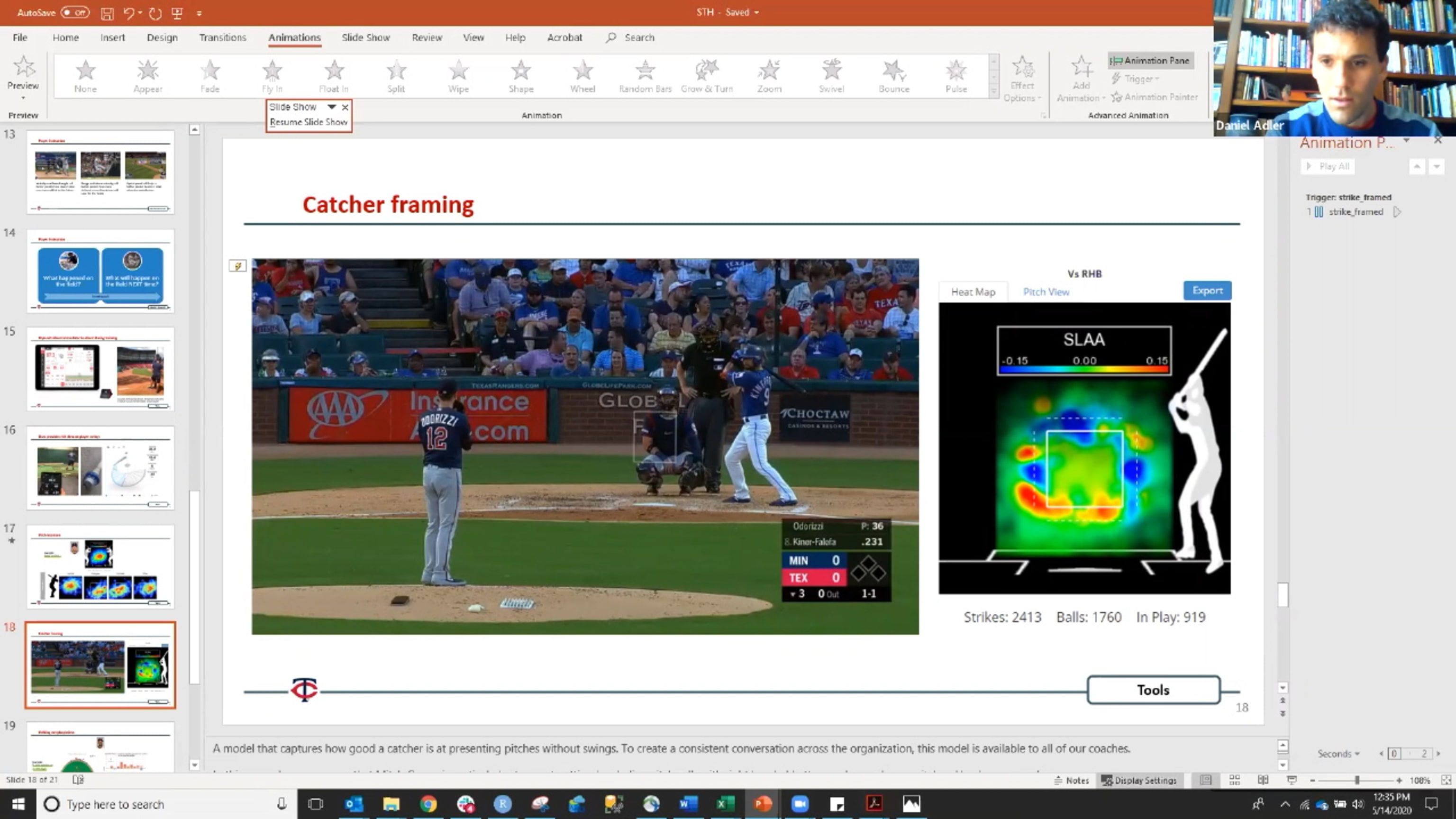Expand strike_framed animation item options arrow

[1397, 212]
